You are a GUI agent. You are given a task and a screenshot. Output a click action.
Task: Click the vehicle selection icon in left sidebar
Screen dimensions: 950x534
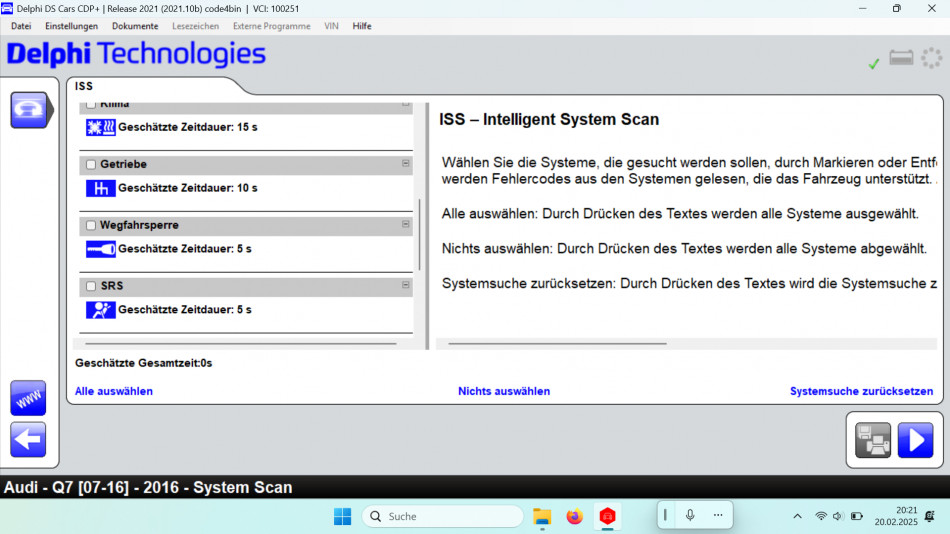coord(29,110)
